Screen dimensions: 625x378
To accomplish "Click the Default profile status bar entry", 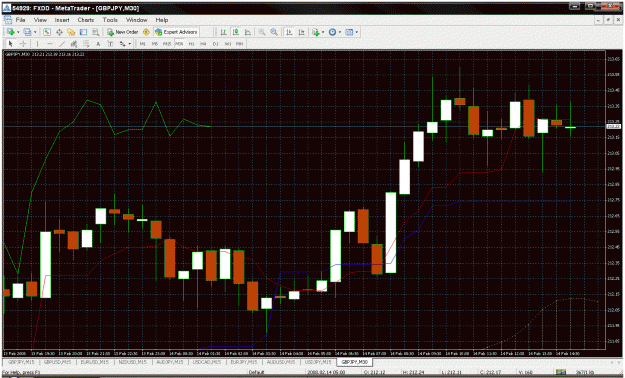I will point(257,372).
